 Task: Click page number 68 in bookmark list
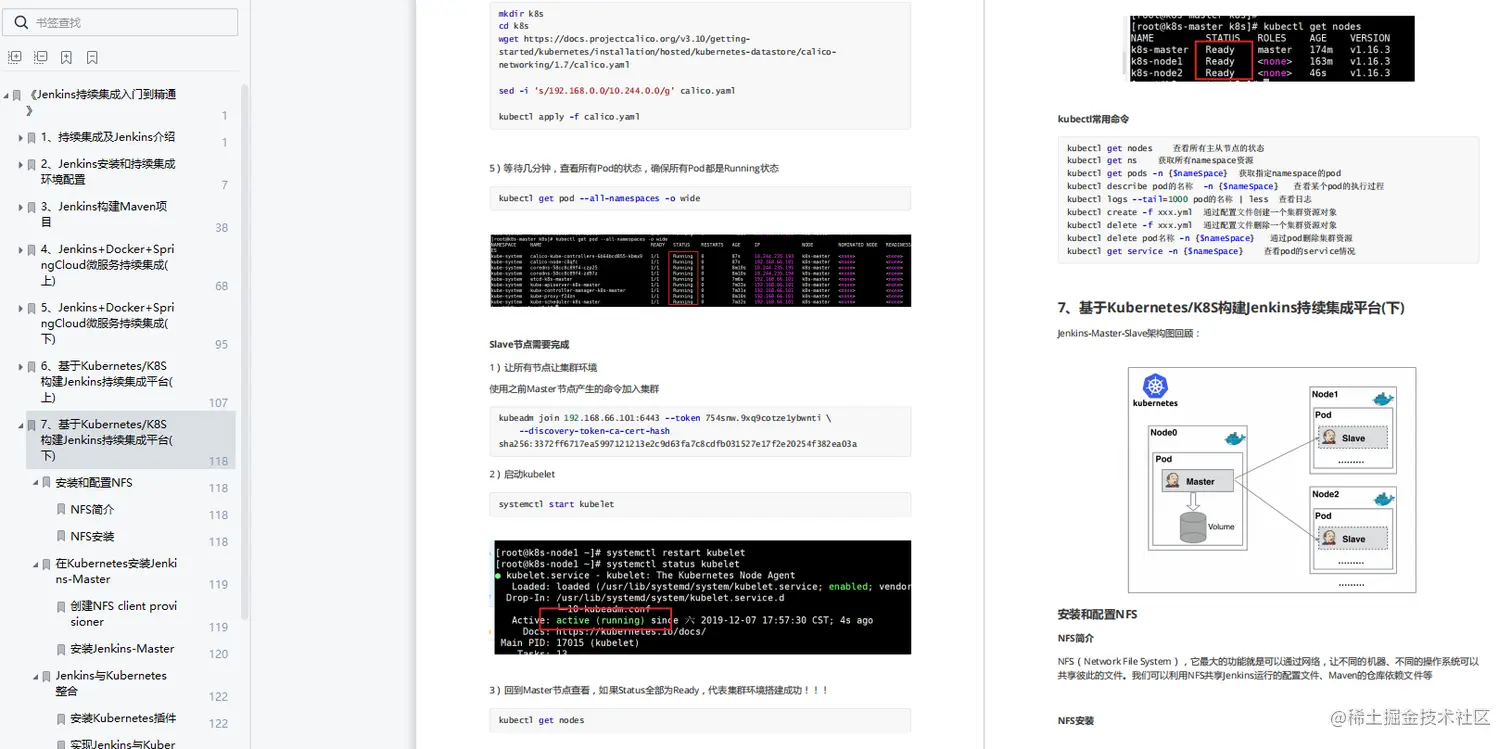222,285
